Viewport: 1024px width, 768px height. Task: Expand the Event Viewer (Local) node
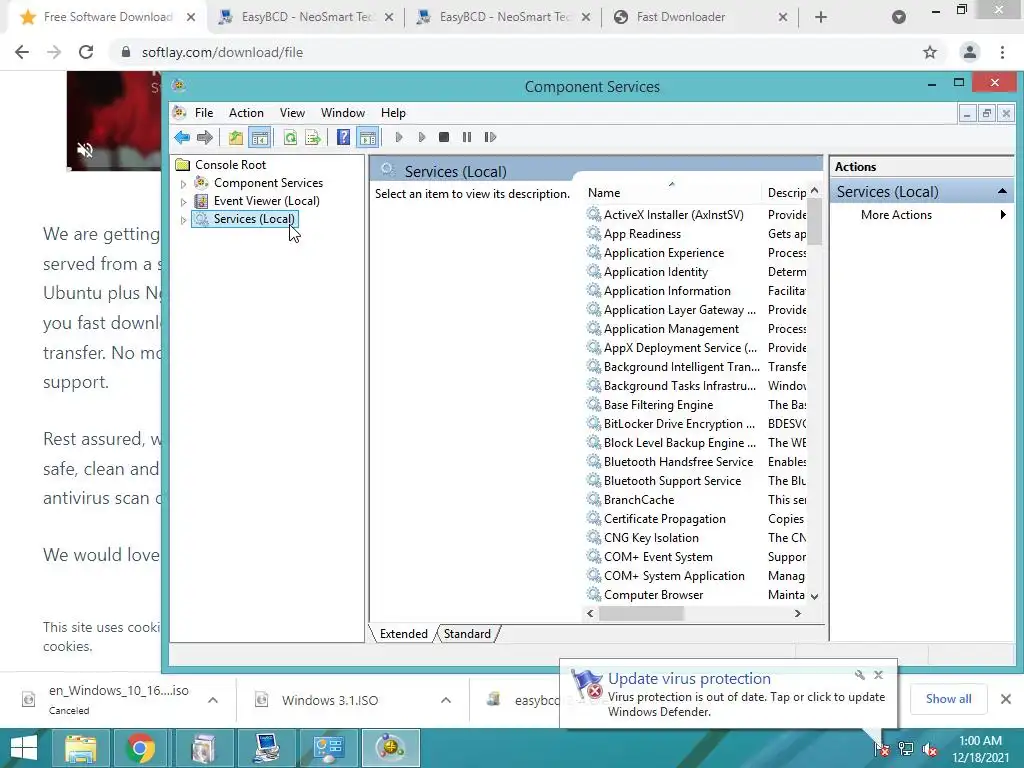coord(184,202)
